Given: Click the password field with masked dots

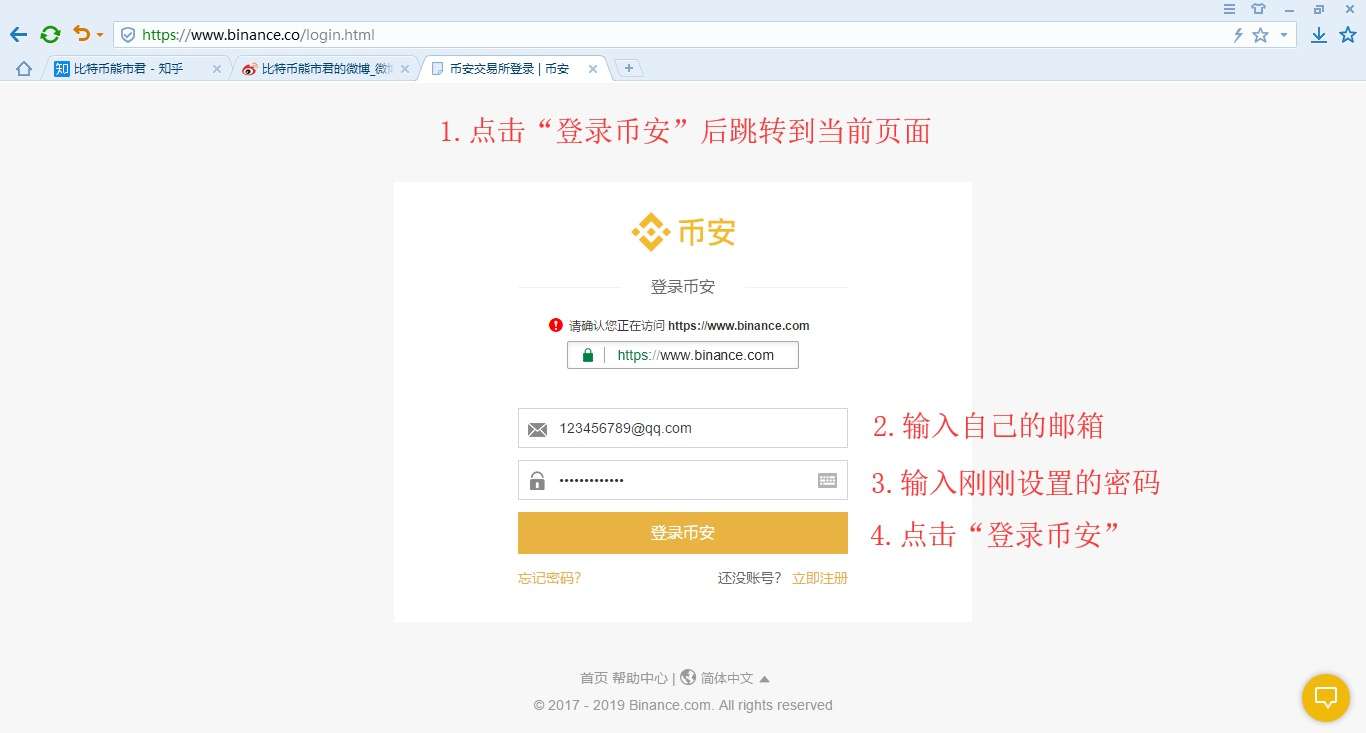Looking at the screenshot, I should coord(683,480).
